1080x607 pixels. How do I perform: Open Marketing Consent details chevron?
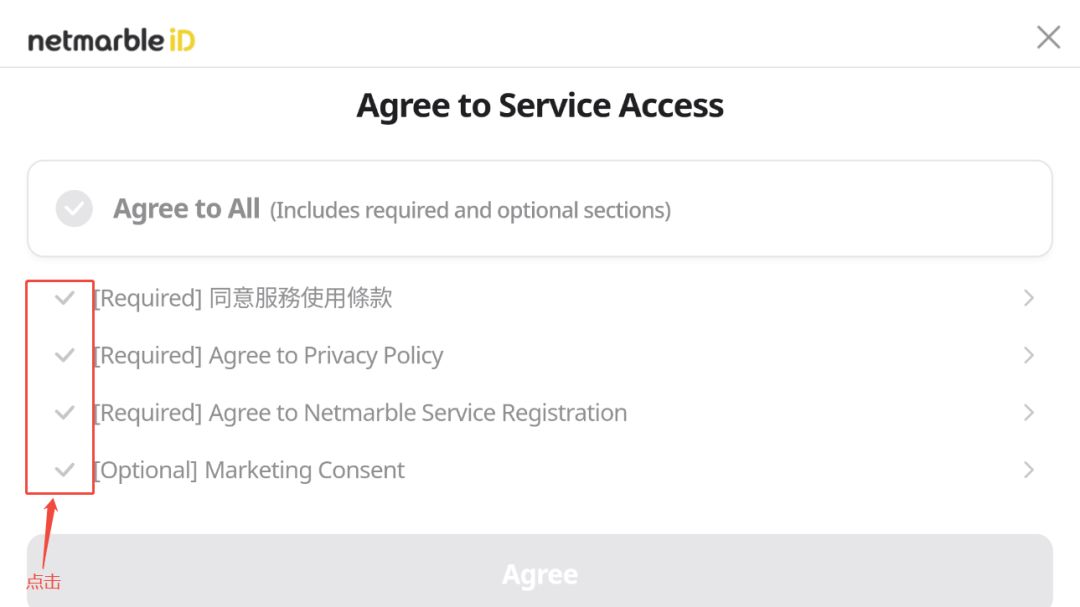coord(1029,469)
